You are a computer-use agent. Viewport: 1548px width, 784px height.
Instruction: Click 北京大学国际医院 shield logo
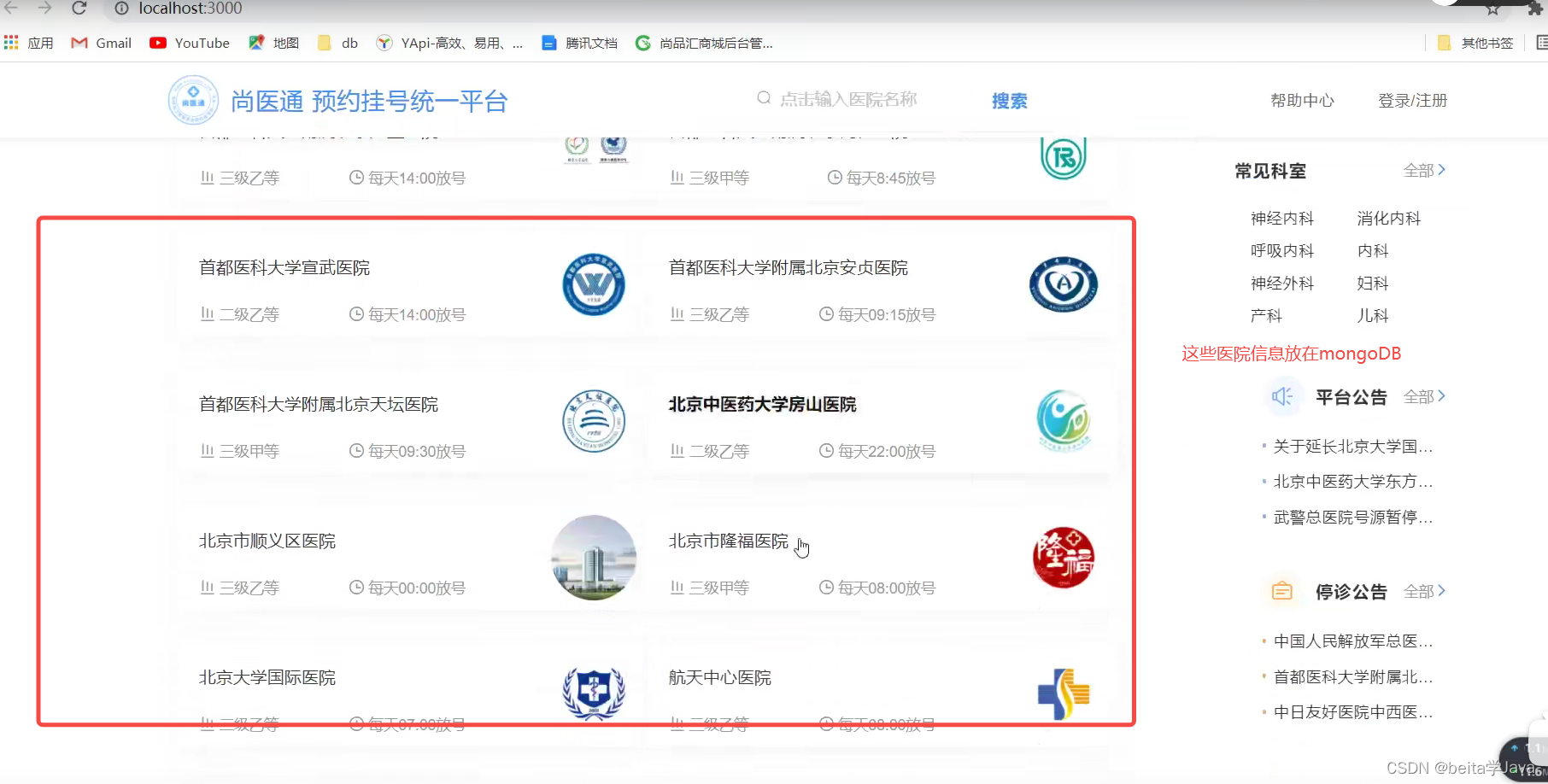pos(594,693)
